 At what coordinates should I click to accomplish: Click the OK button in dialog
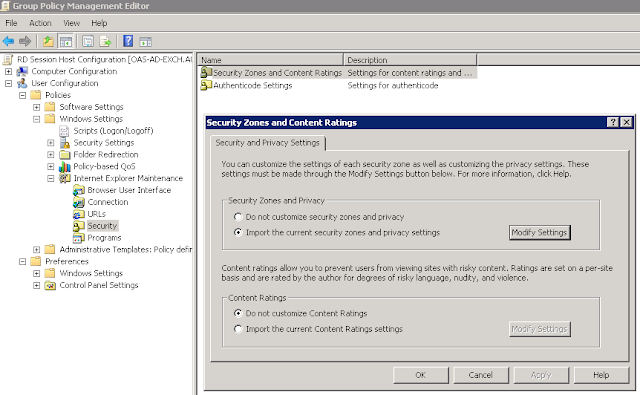click(x=420, y=375)
